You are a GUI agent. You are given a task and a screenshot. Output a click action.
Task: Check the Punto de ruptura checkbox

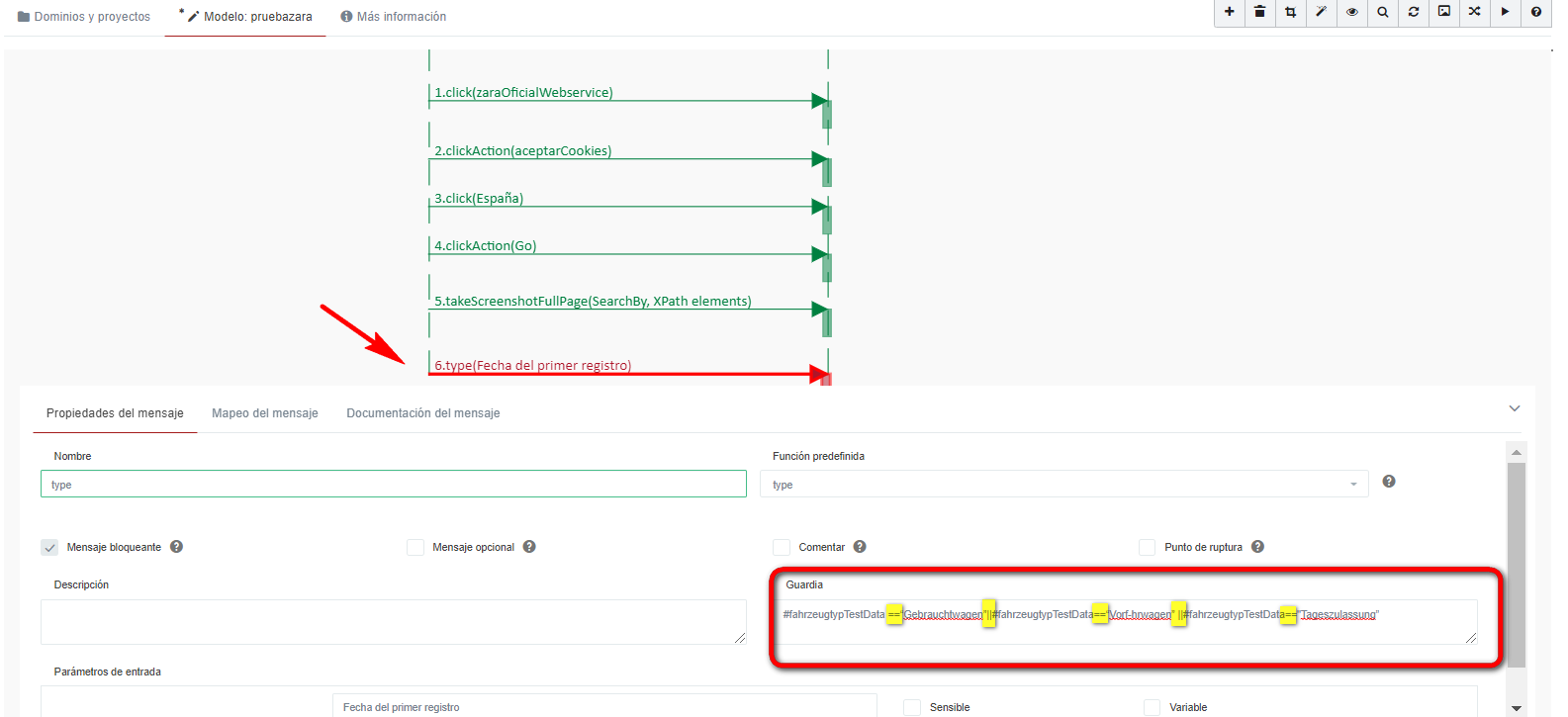1147,547
